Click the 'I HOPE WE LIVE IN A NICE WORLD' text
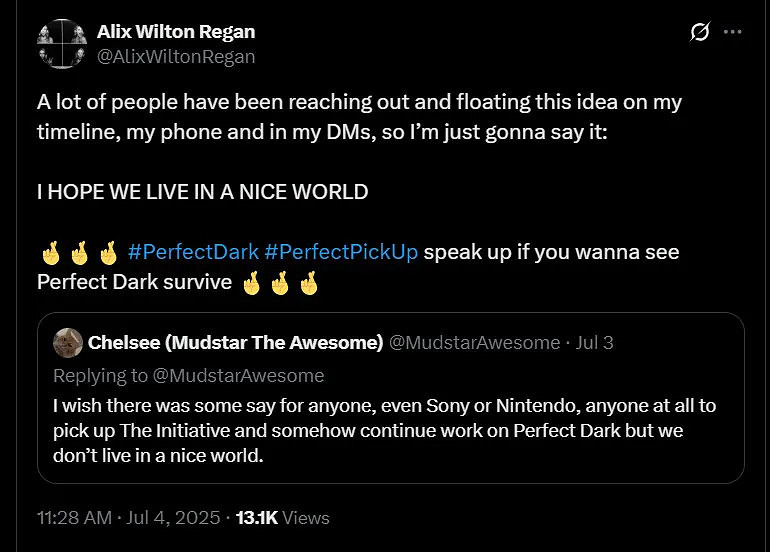770x552 pixels. [x=203, y=192]
